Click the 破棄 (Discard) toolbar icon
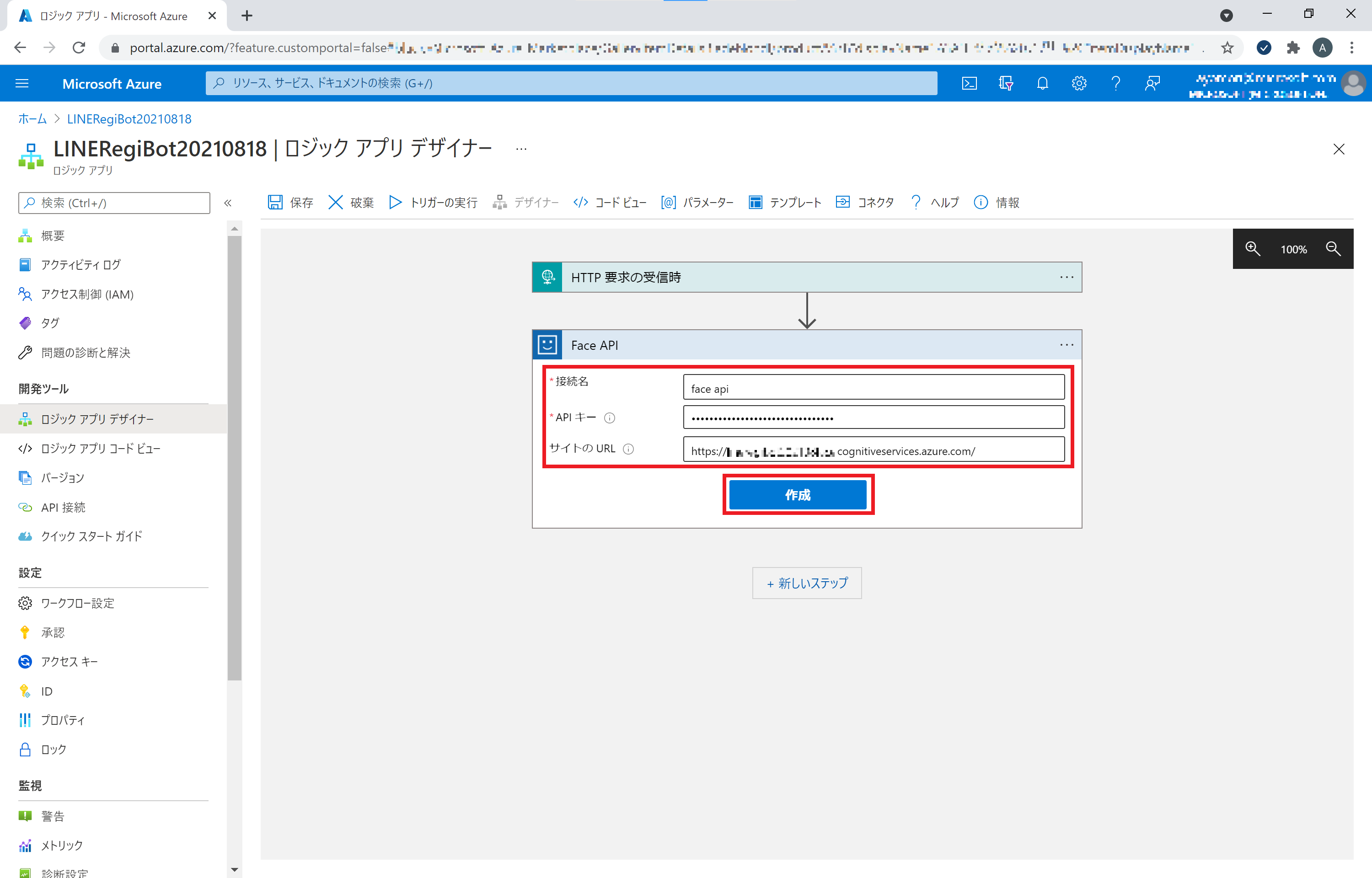Image resolution: width=1372 pixels, height=878 pixels. pos(336,203)
